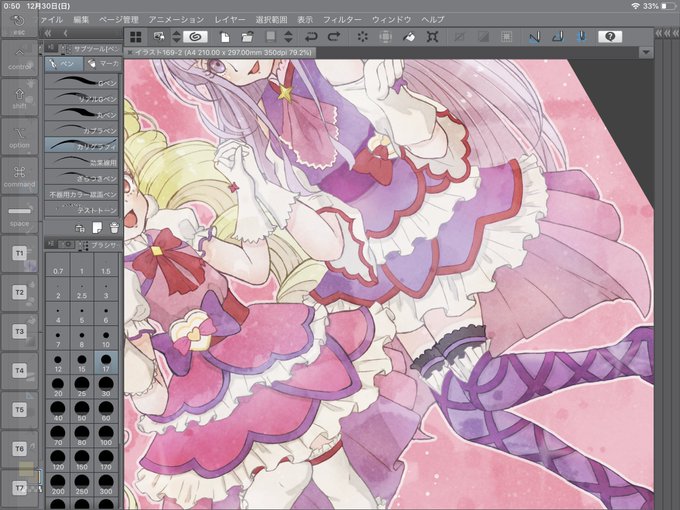The image size is (680, 510).
Task: Undo the last action with the Undo arrow
Action: point(311,37)
